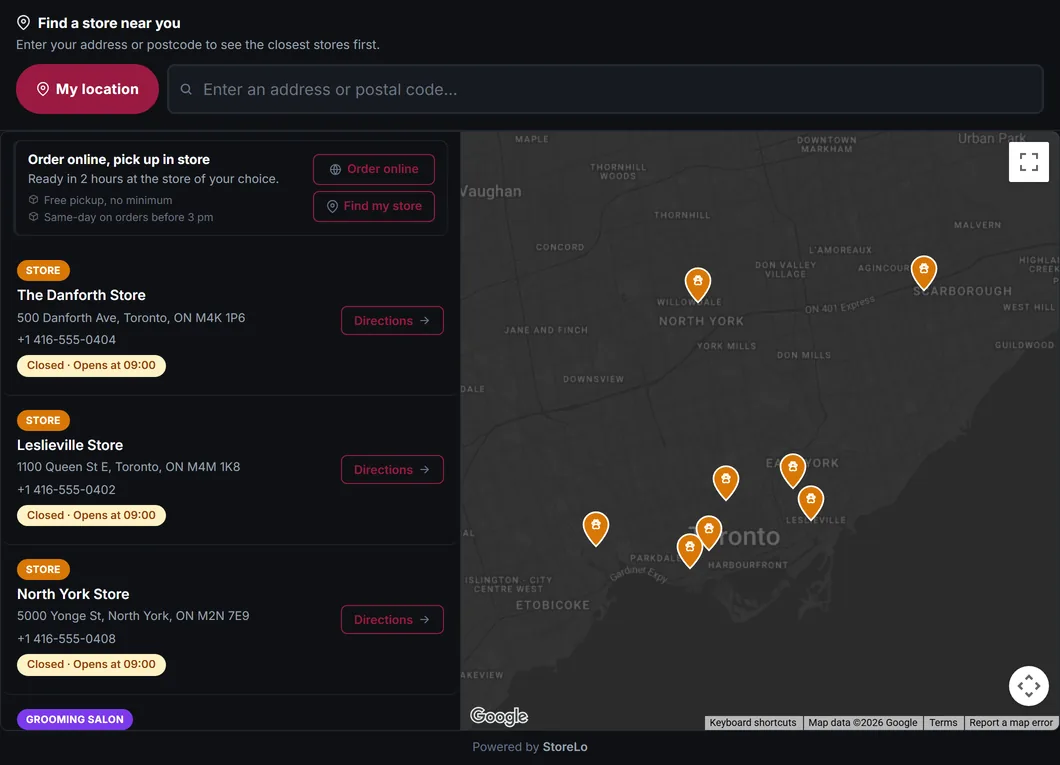This screenshot has height=765, width=1060.
Task: Click the map pin next to Parkdale label
Action: pyautogui.click(x=690, y=551)
